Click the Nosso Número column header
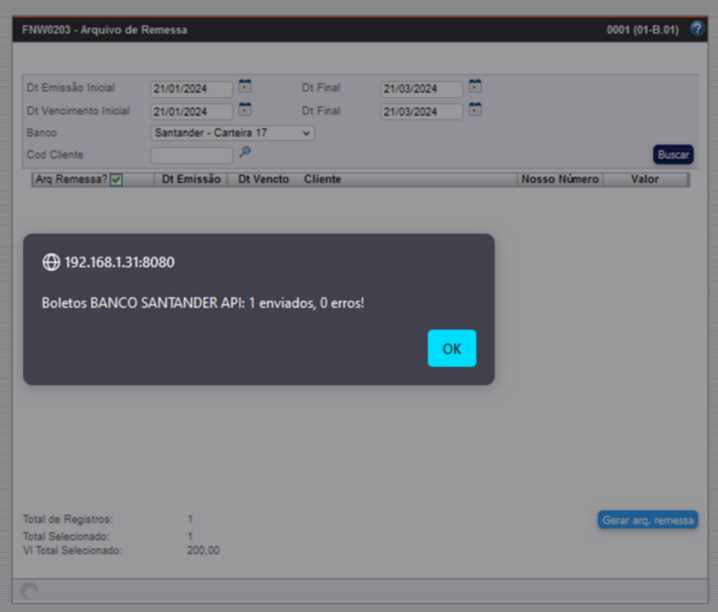The image size is (718, 612). click(560, 180)
